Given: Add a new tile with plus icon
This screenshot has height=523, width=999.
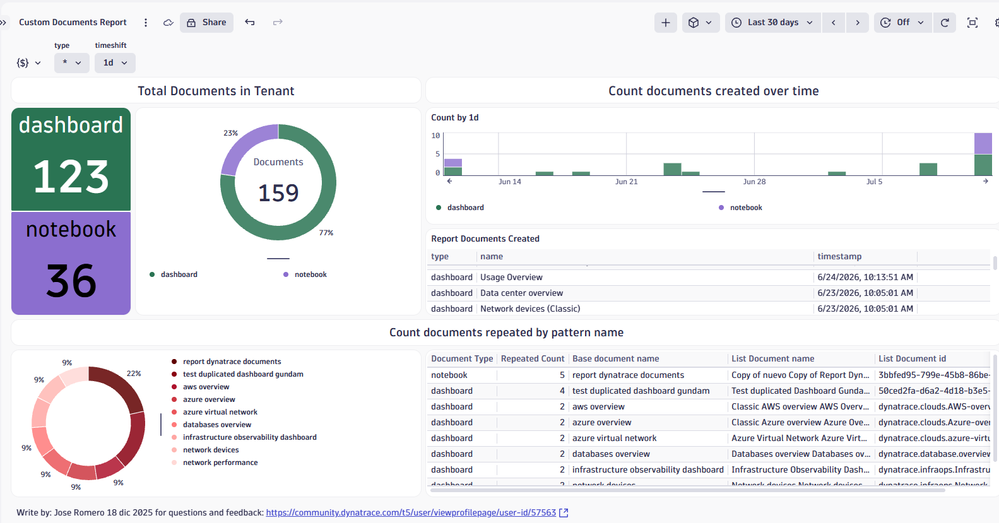Looking at the screenshot, I should point(665,22).
